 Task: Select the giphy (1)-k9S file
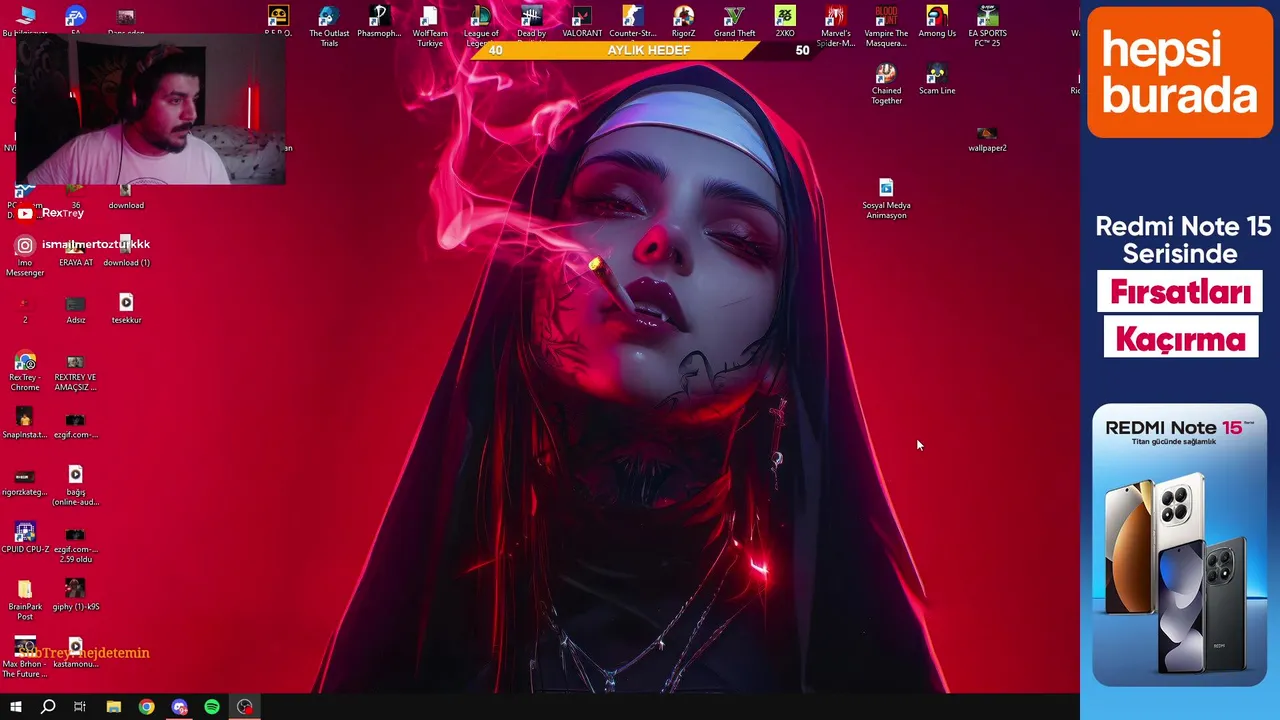[75, 594]
